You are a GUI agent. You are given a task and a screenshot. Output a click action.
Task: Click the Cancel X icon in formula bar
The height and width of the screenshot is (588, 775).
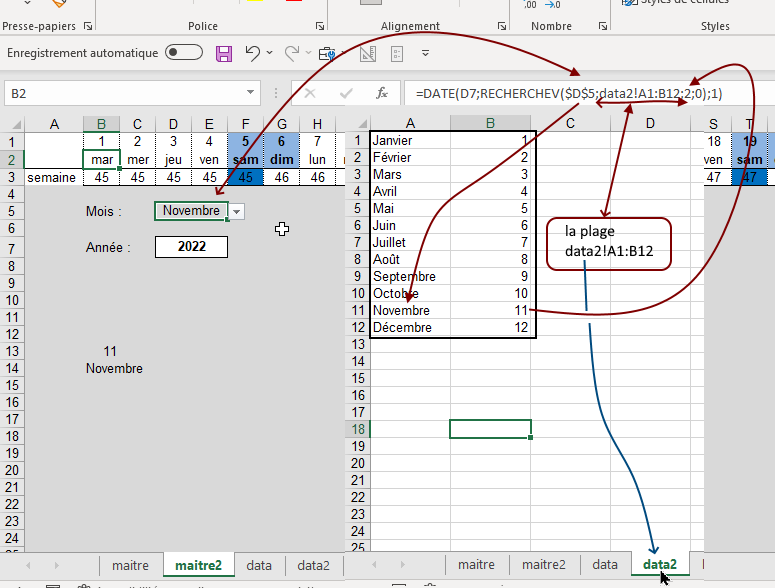[x=310, y=93]
